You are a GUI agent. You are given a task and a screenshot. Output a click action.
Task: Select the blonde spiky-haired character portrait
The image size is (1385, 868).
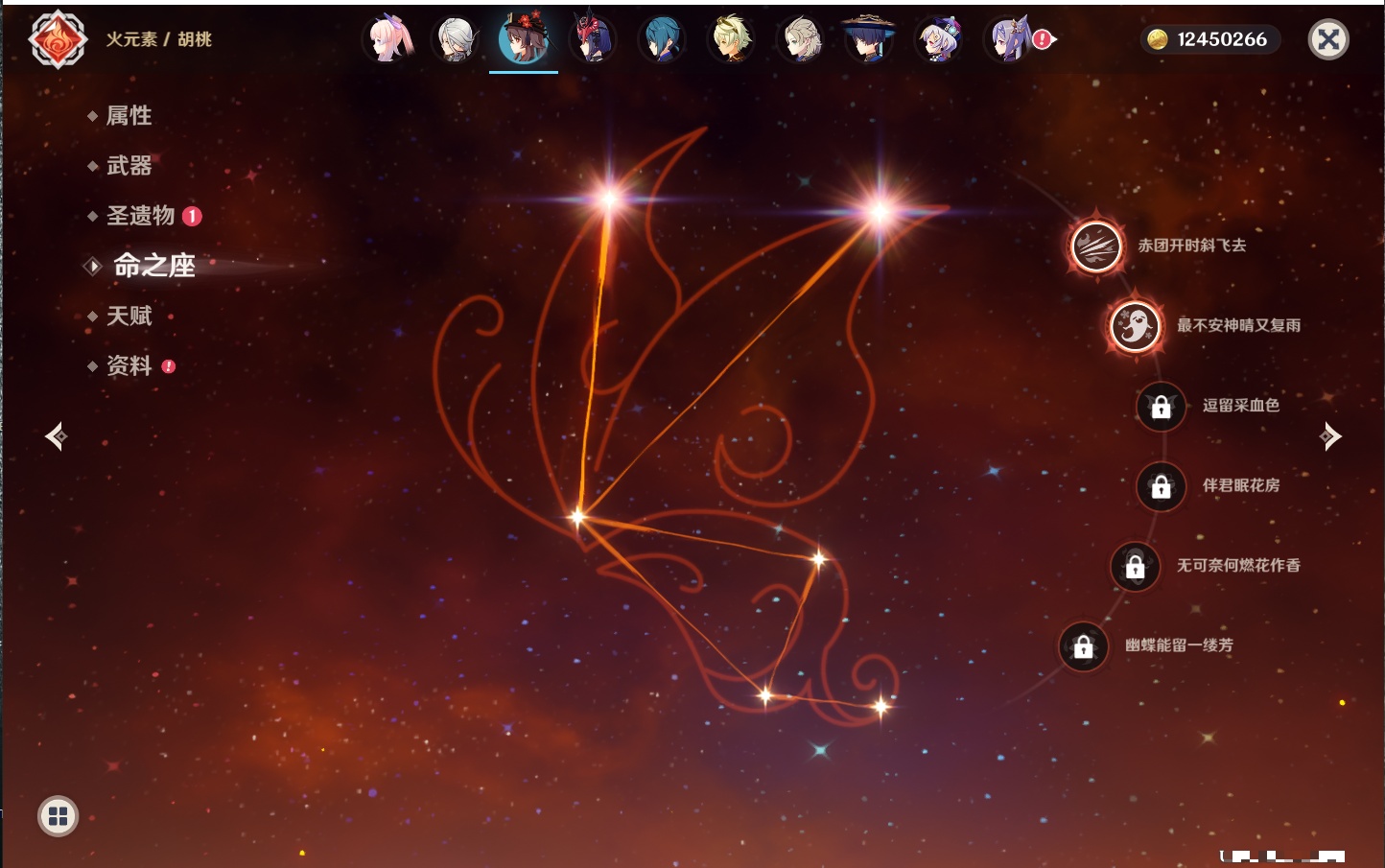coord(731,39)
